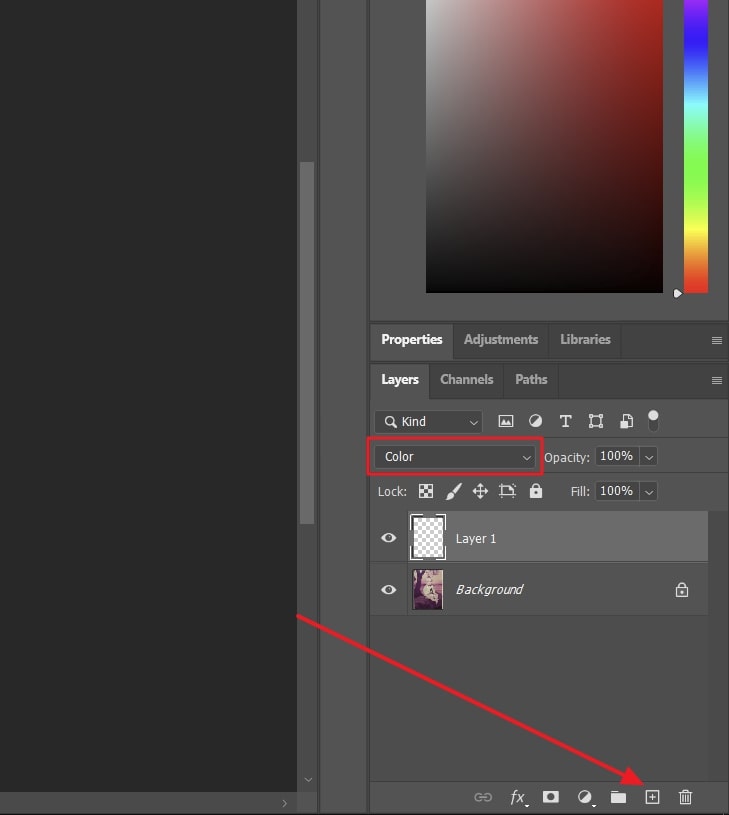Image resolution: width=729 pixels, height=815 pixels.
Task: Hide Layer 1 using eye icon
Action: point(389,538)
